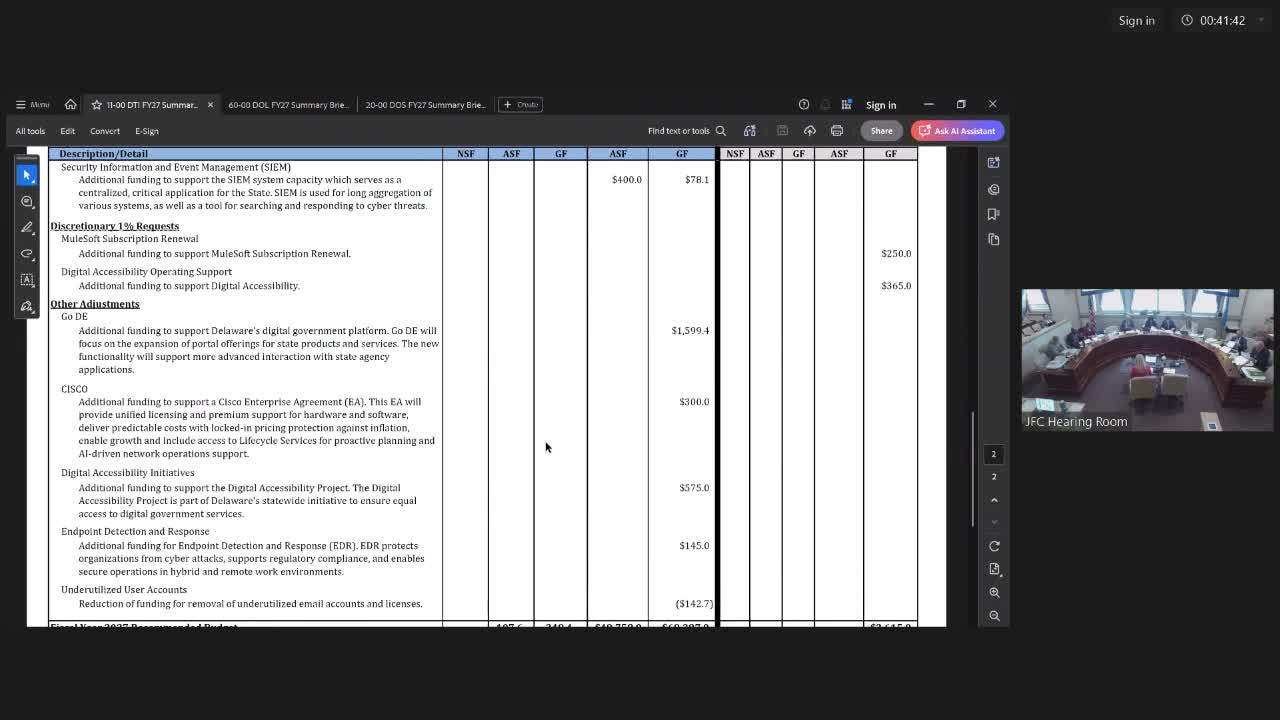Image resolution: width=1280 pixels, height=720 pixels.
Task: Close the 11-00 DTI FY27 Summary tab
Action: [210, 104]
